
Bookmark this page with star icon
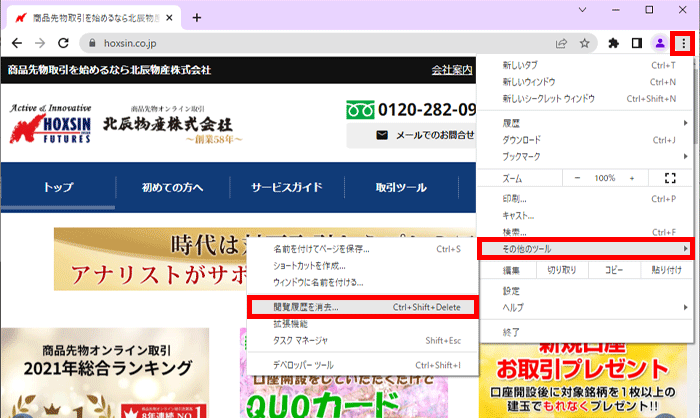[x=584, y=43]
